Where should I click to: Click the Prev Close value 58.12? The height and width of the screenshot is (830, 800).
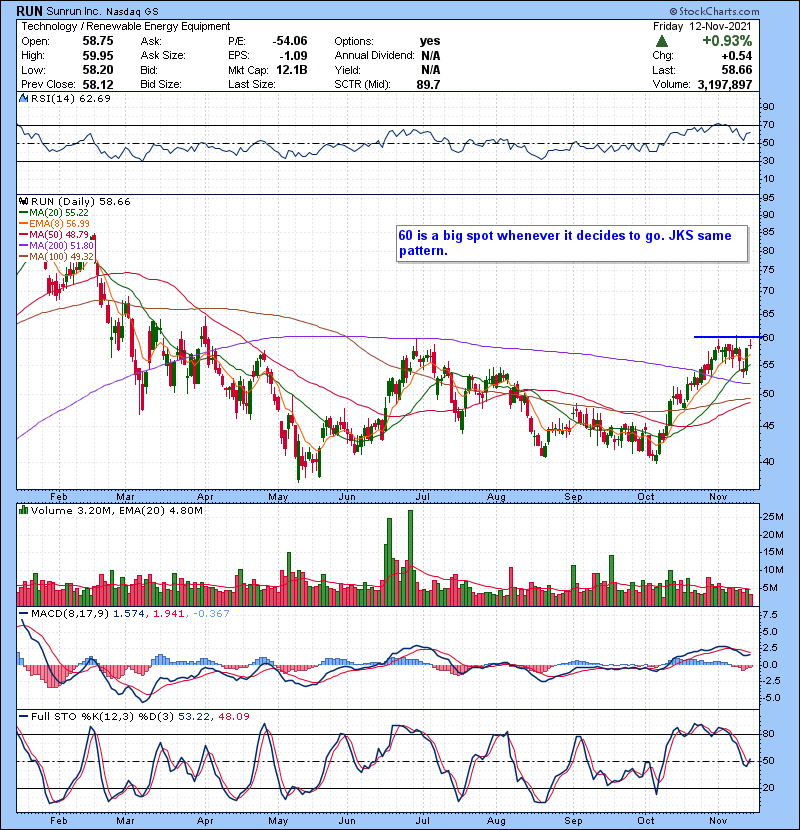click(x=98, y=84)
